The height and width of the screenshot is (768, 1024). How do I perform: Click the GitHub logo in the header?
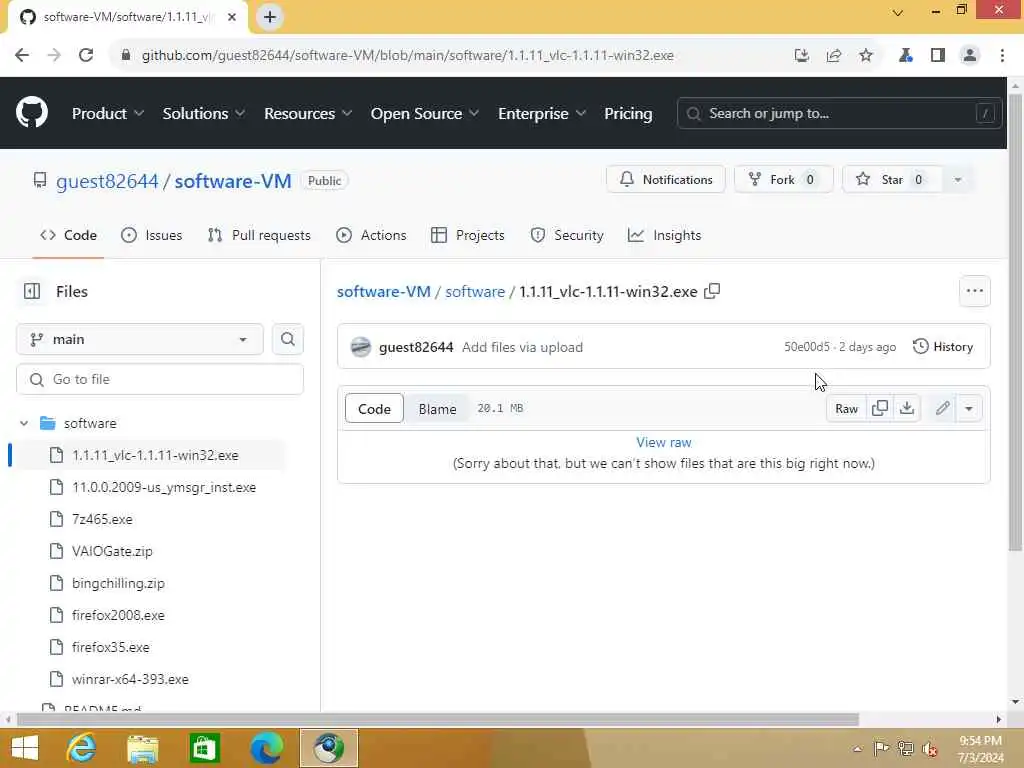click(x=31, y=112)
